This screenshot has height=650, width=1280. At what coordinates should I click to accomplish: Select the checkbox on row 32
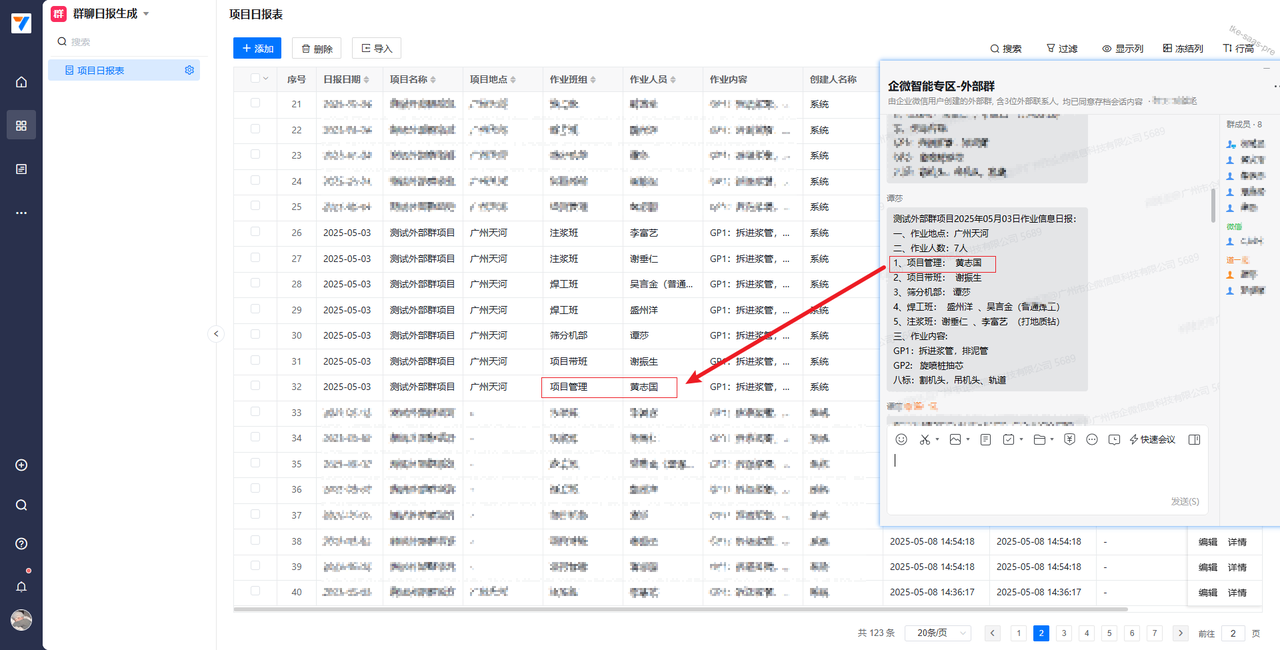click(x=255, y=387)
